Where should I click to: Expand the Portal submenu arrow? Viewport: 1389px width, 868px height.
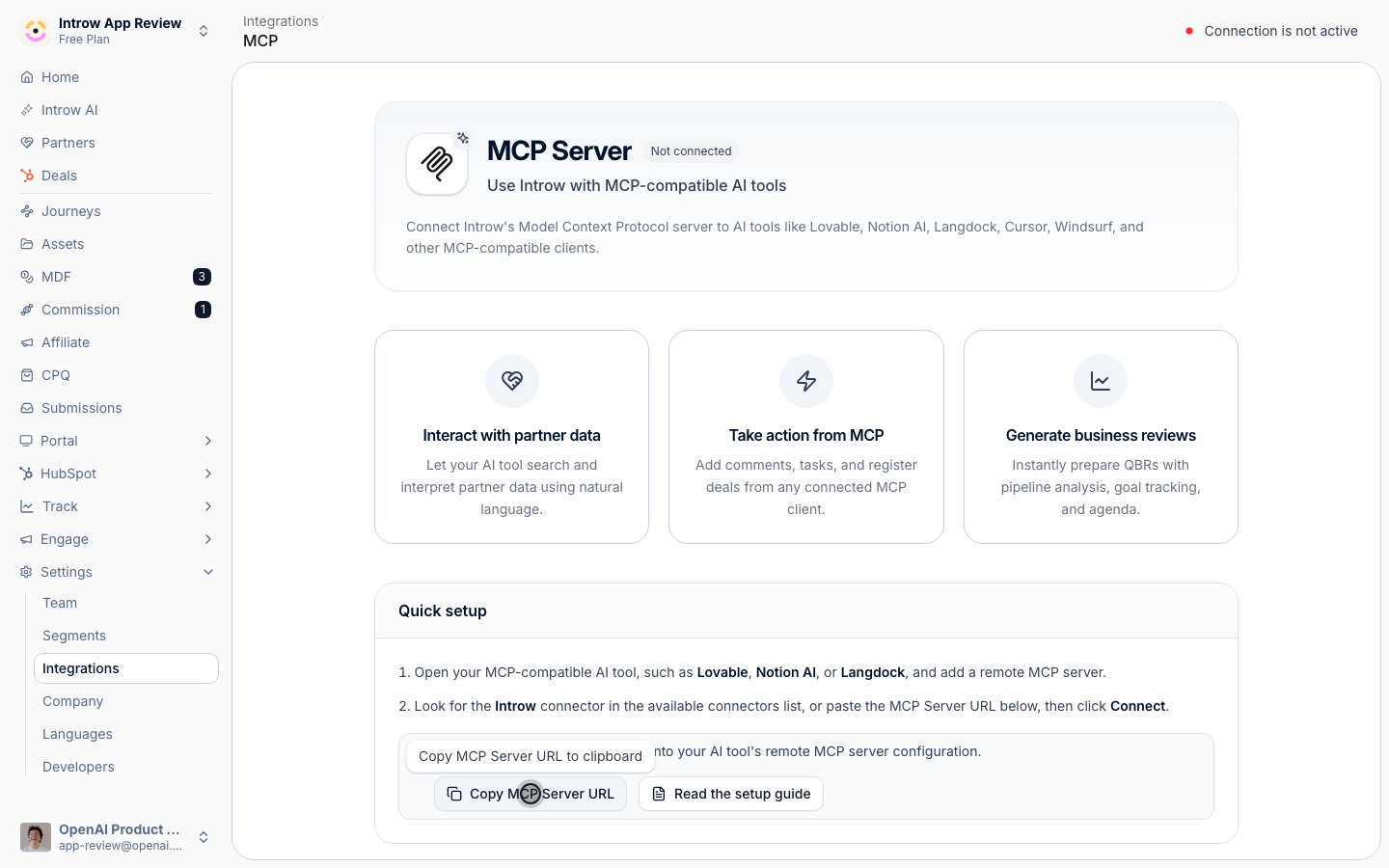click(208, 441)
